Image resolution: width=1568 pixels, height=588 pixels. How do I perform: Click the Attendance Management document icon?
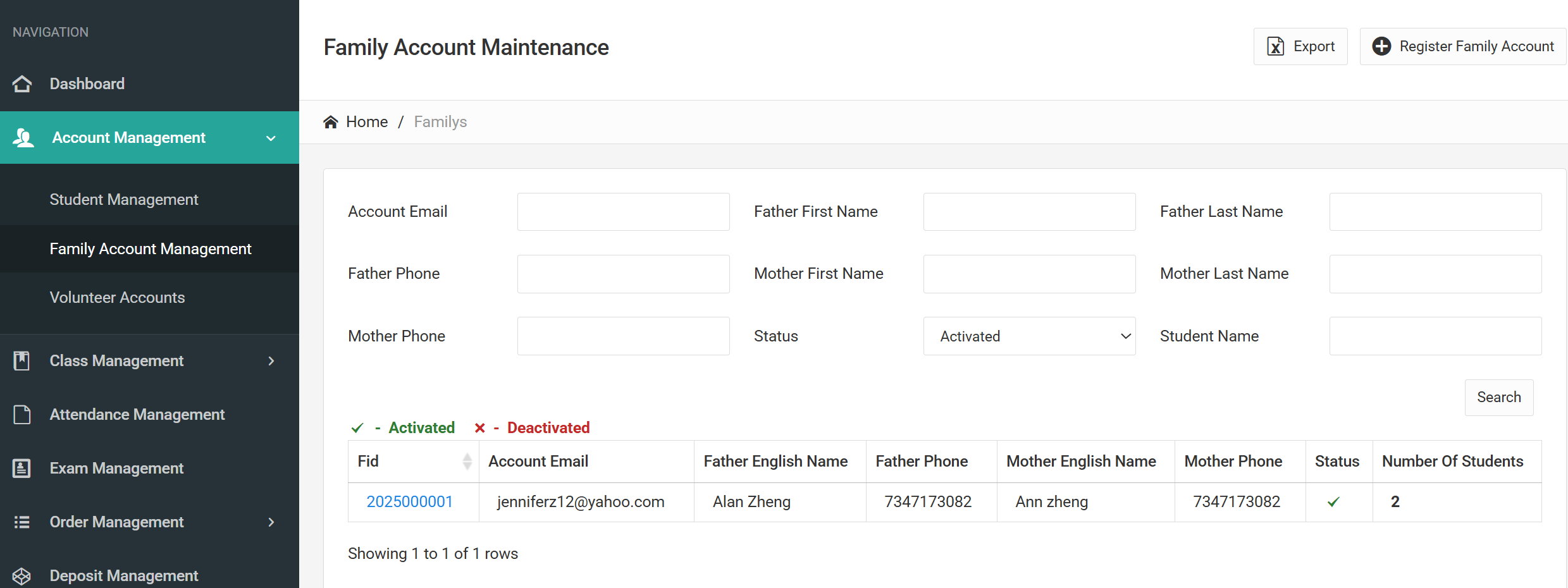click(x=22, y=415)
